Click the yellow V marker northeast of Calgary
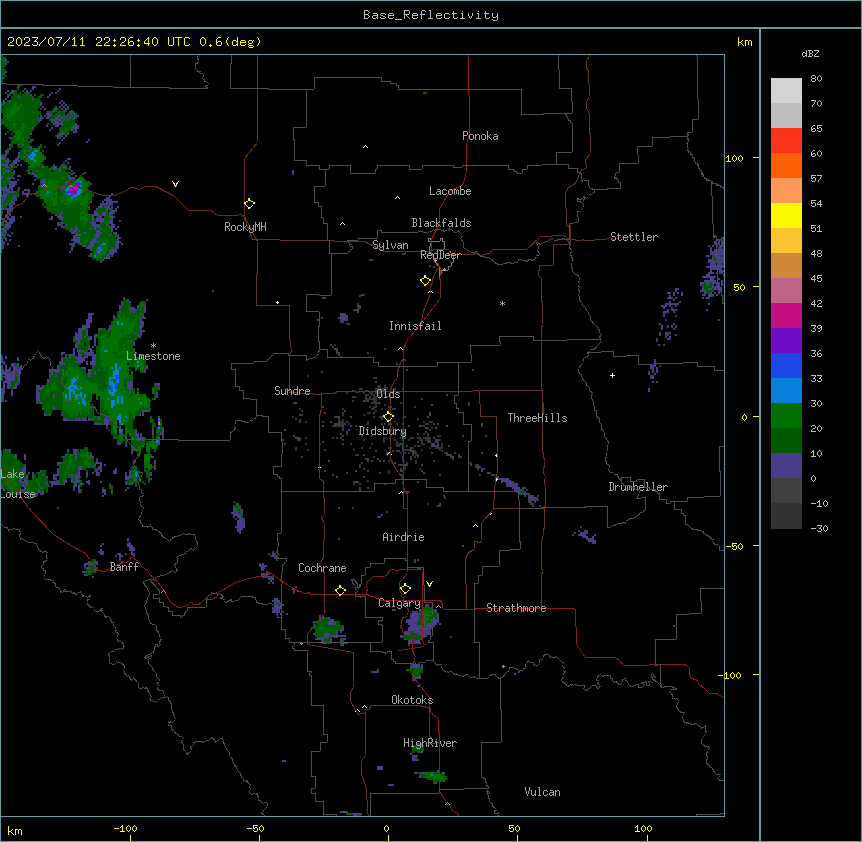This screenshot has height=842, width=862. [x=429, y=584]
